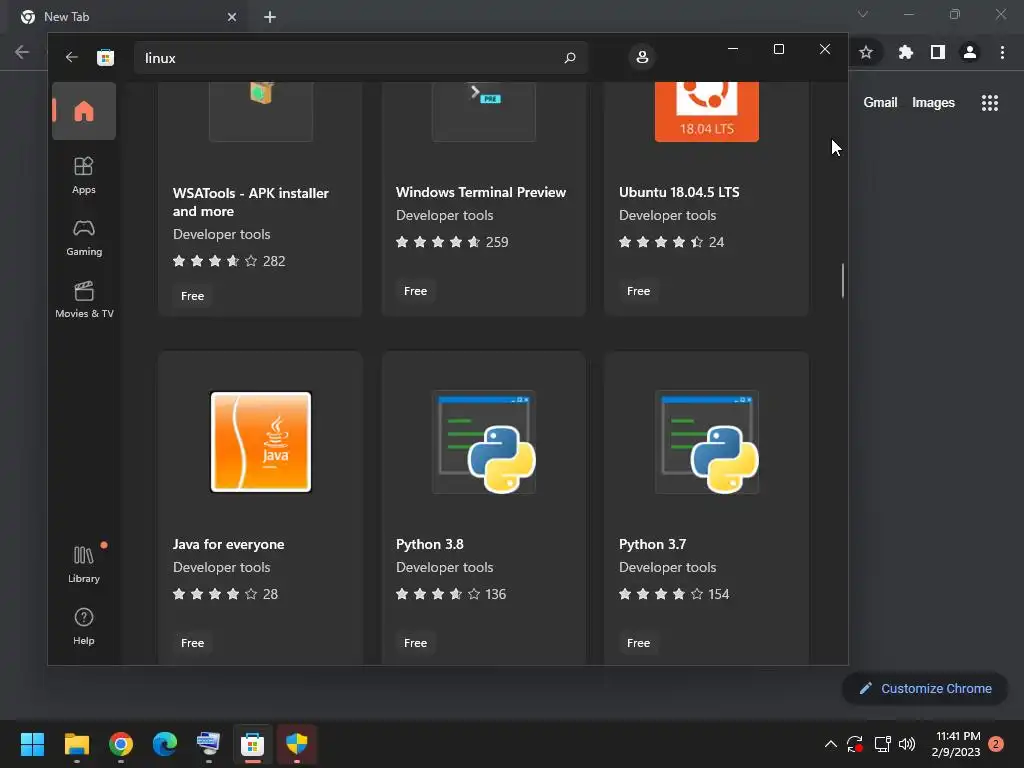Click the Store results scrollbar thumb
This screenshot has height=768, width=1024.
click(842, 280)
